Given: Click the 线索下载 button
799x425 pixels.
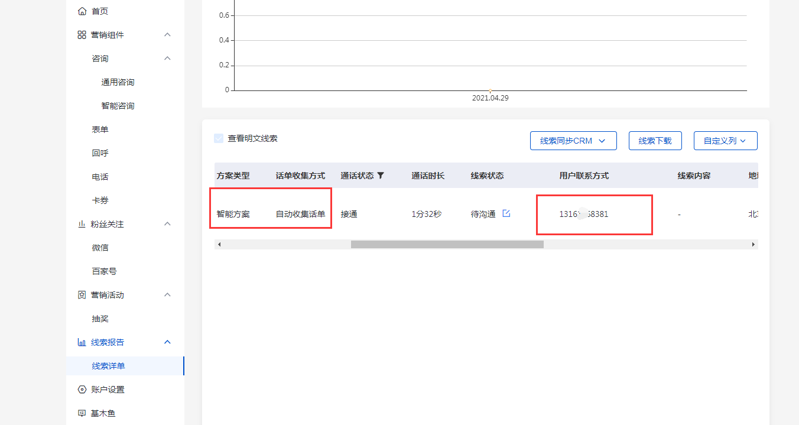Looking at the screenshot, I should point(655,141).
